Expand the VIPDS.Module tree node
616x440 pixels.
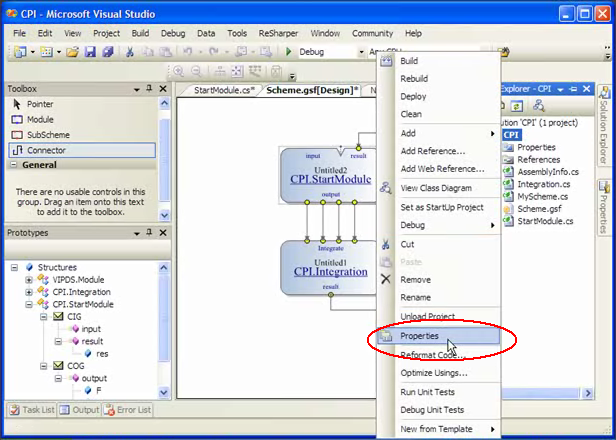[x=29, y=280]
